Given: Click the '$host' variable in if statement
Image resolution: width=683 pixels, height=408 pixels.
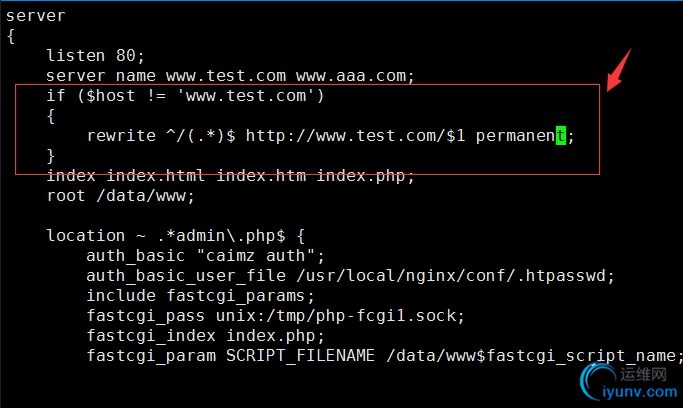Looking at the screenshot, I should click(111, 95).
